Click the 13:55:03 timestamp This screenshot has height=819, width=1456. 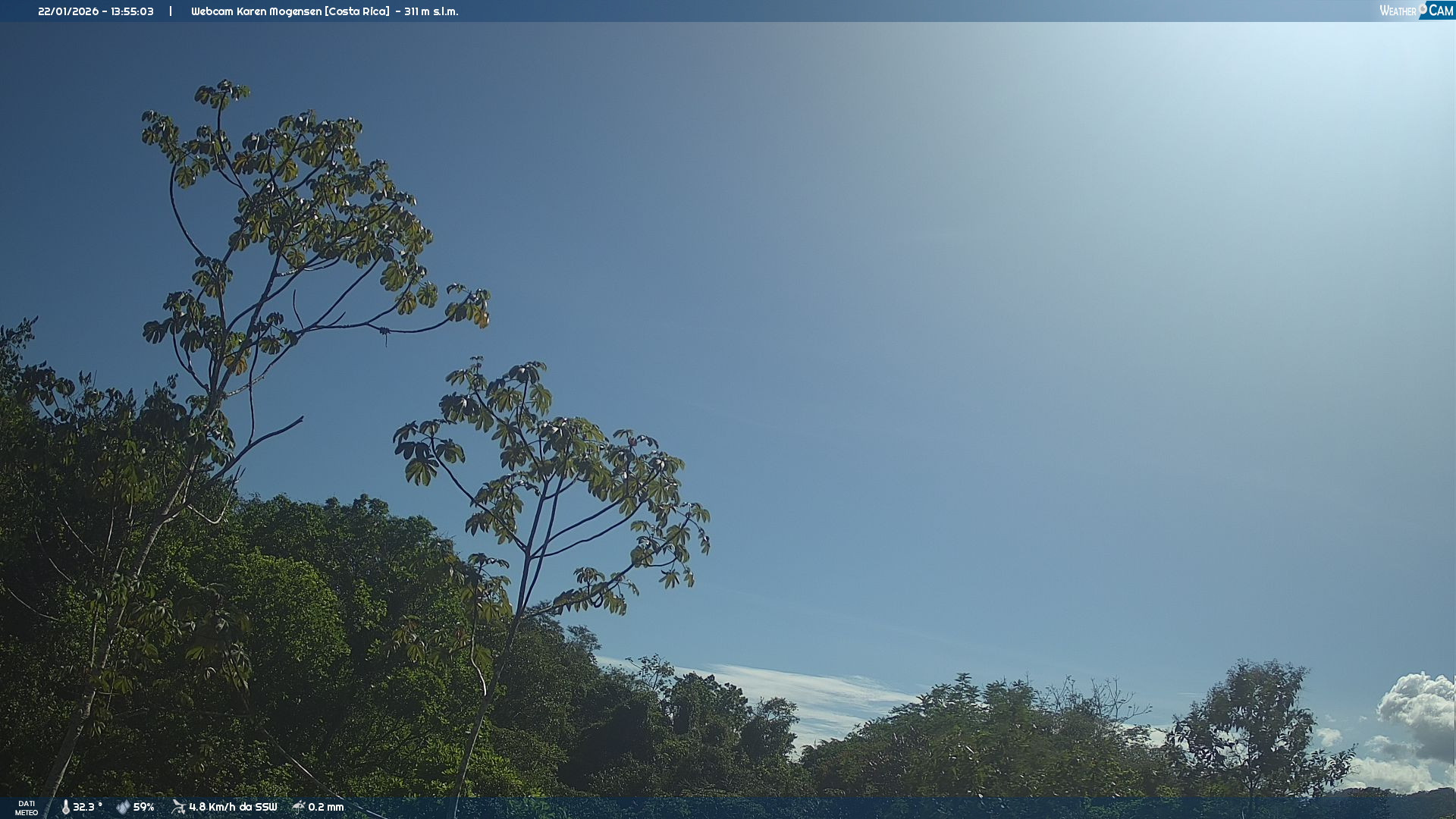click(x=132, y=11)
